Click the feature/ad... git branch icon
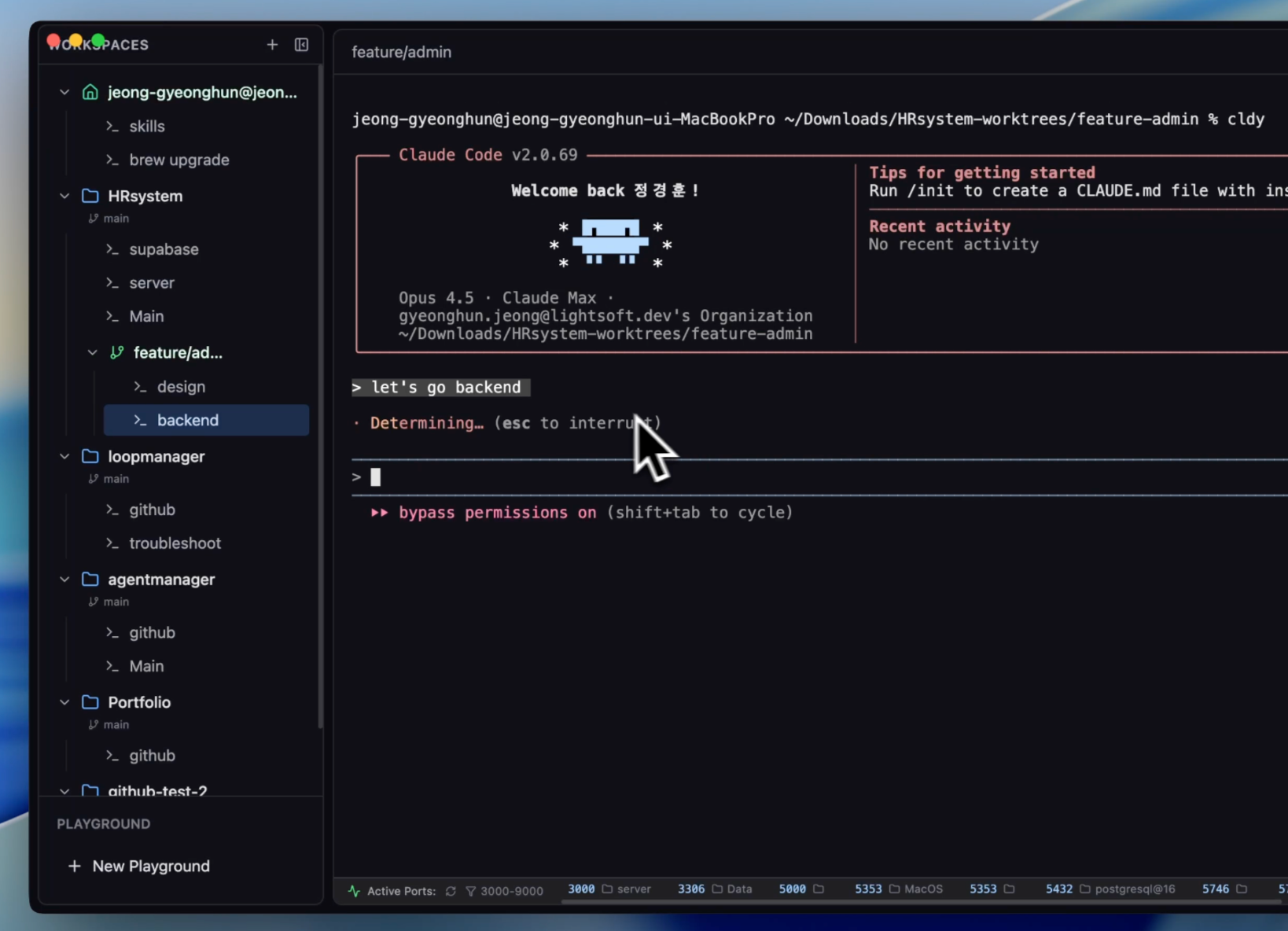The width and height of the screenshot is (1288, 931). (117, 353)
